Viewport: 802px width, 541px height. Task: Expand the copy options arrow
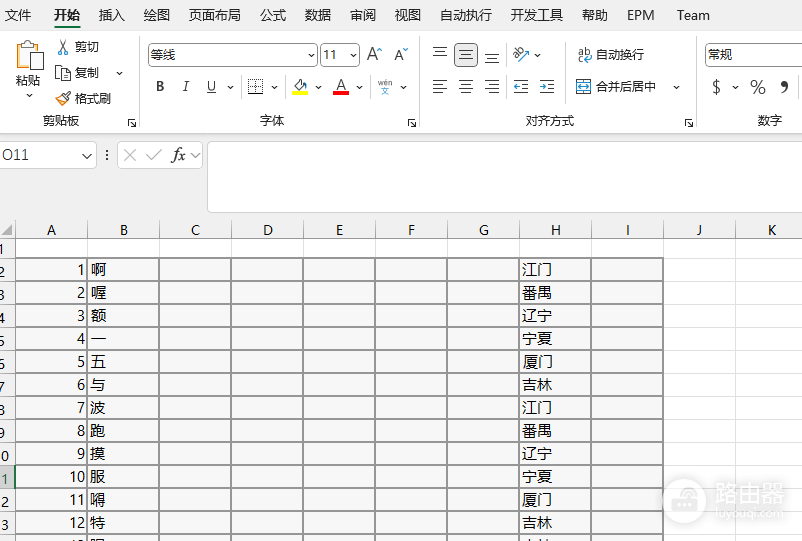pyautogui.click(x=119, y=73)
